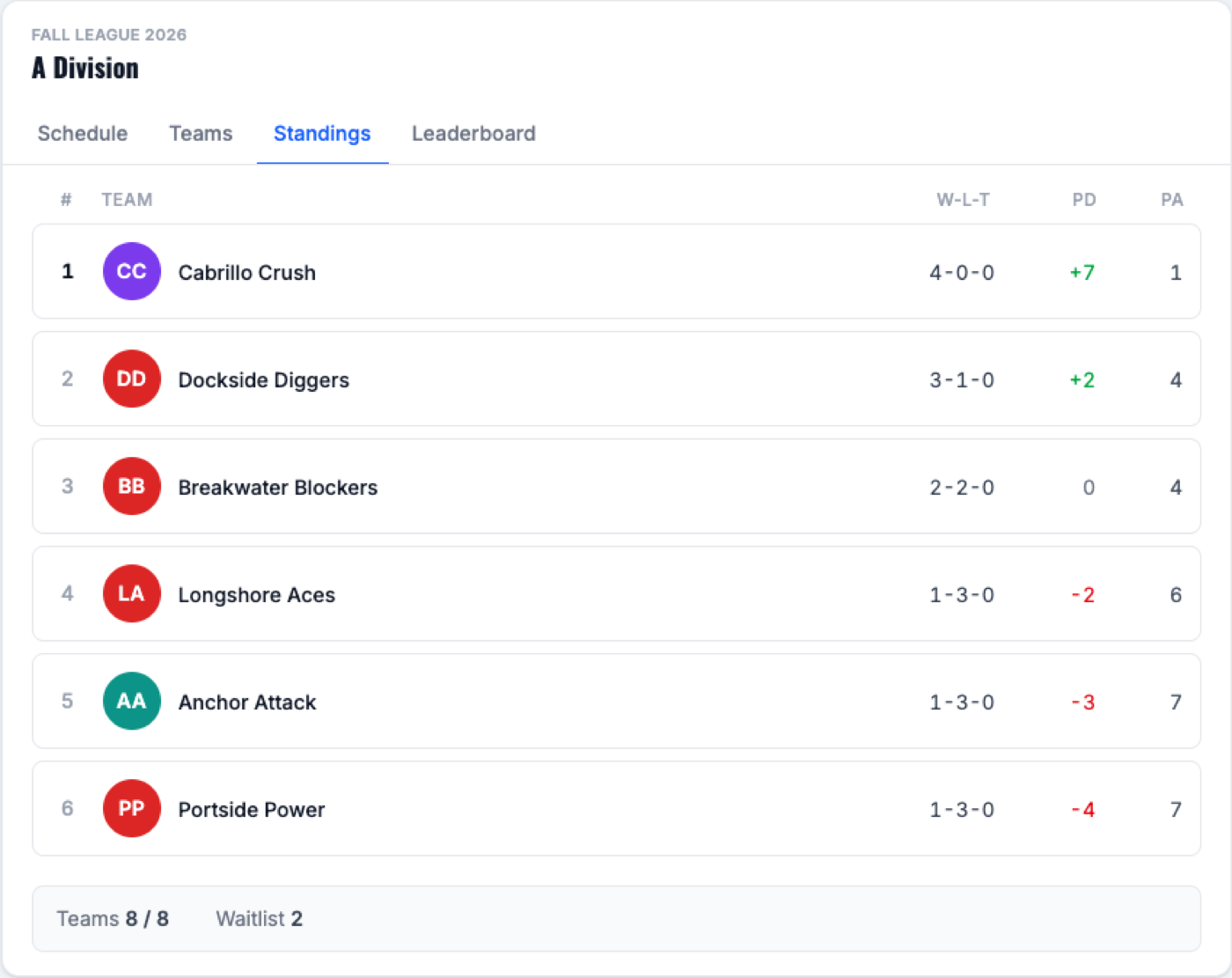Open Anchor Attack team name
The height and width of the screenshot is (978, 1232).
coord(247,702)
